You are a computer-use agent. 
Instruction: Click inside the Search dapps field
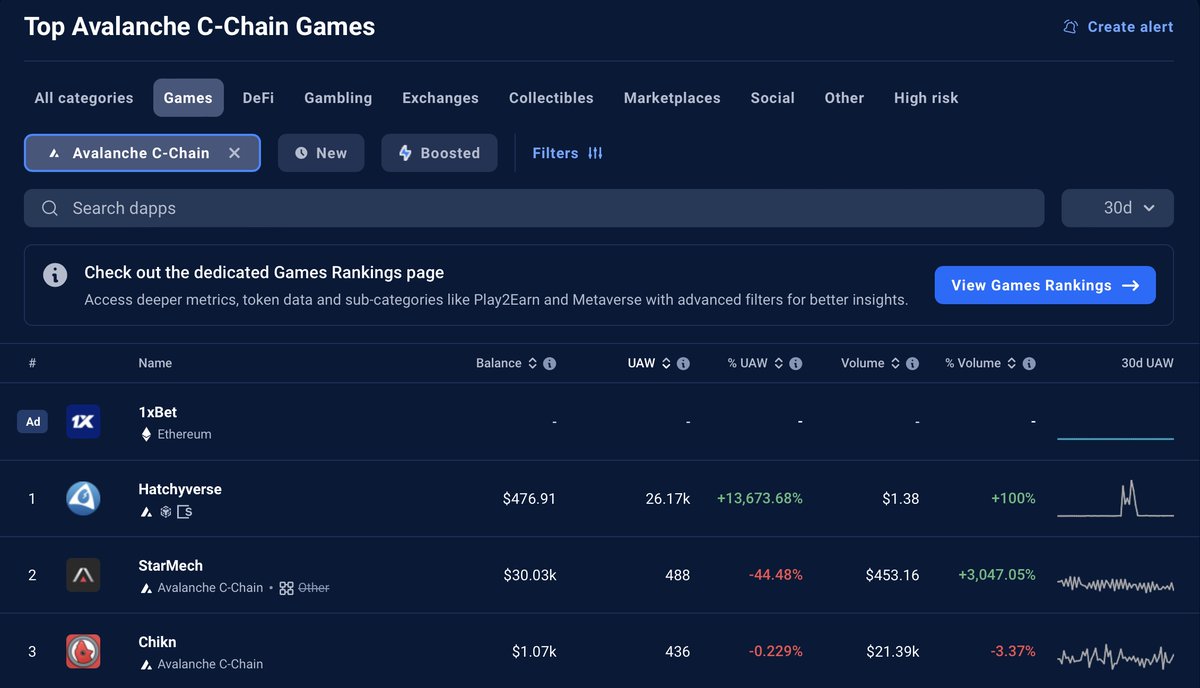[400, 207]
